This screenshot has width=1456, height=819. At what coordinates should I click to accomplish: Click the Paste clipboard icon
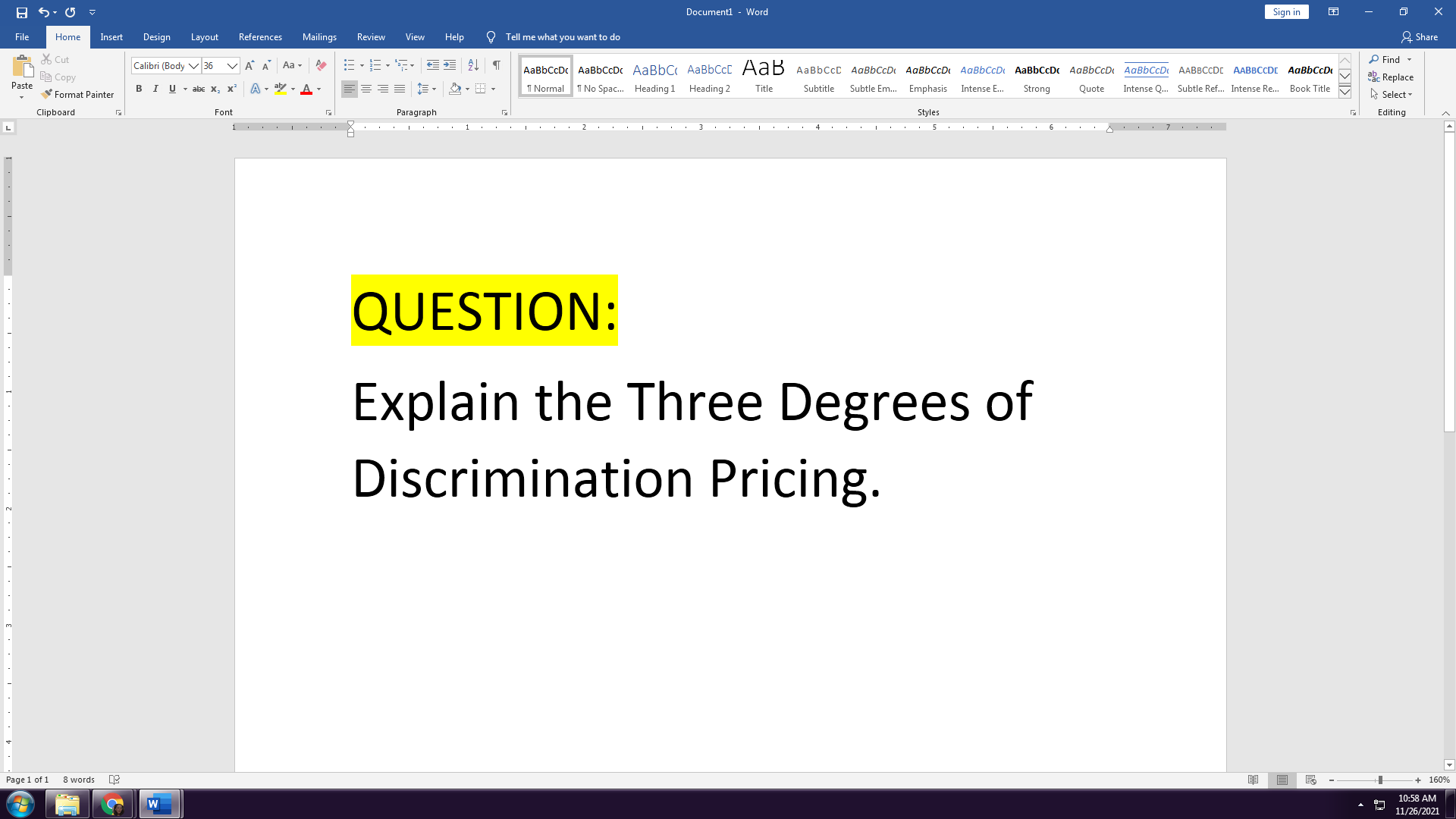tap(22, 67)
